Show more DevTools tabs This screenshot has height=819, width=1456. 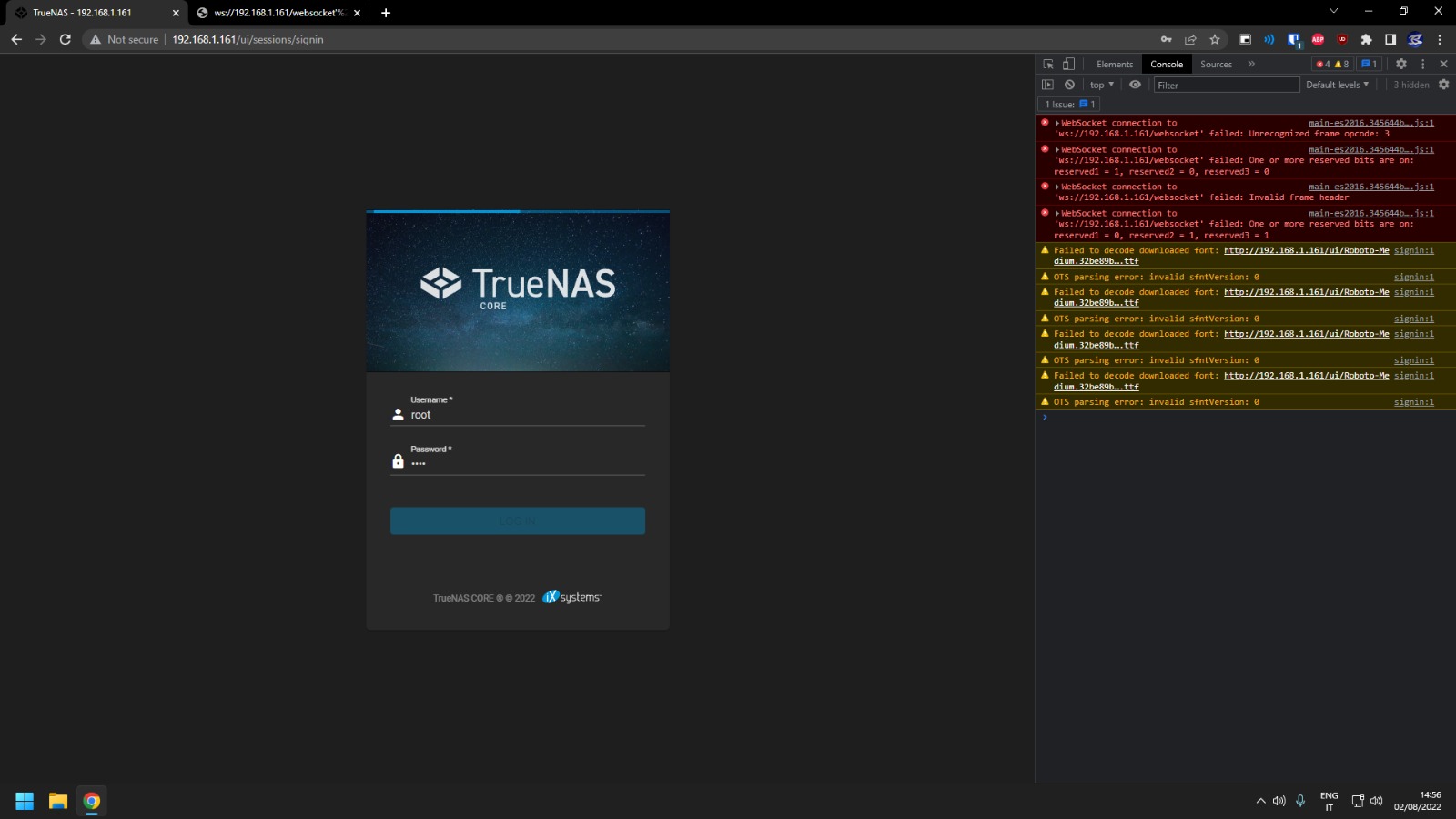pyautogui.click(x=1251, y=64)
